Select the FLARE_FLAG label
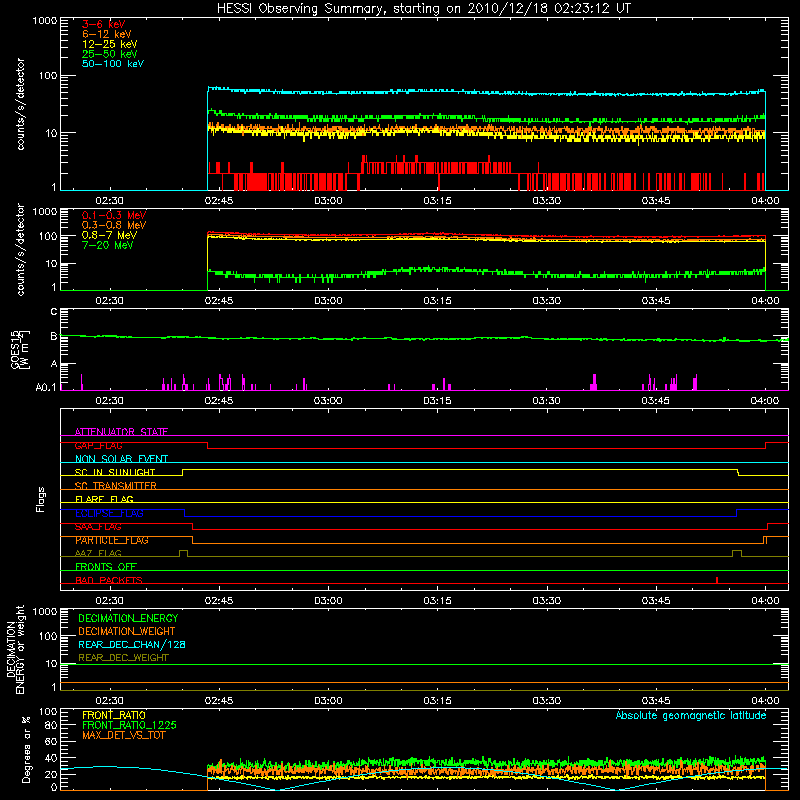The height and width of the screenshot is (800, 800). point(104,499)
